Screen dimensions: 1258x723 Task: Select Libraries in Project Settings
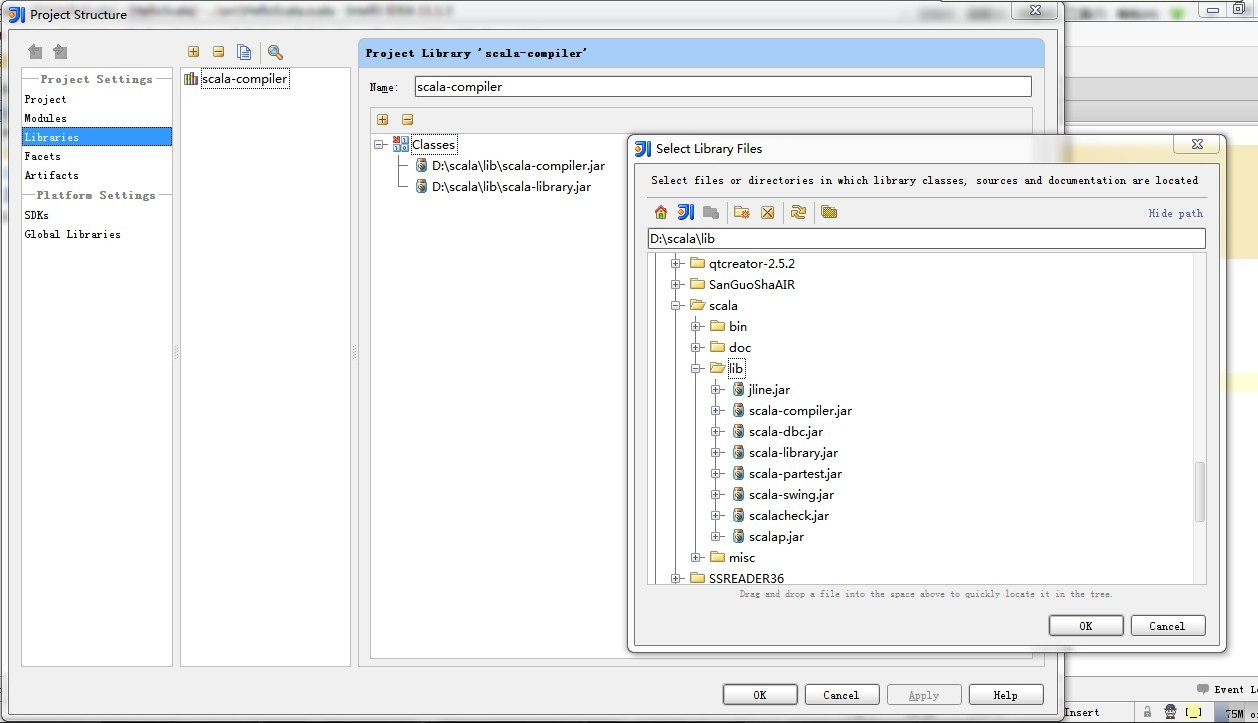coord(97,137)
